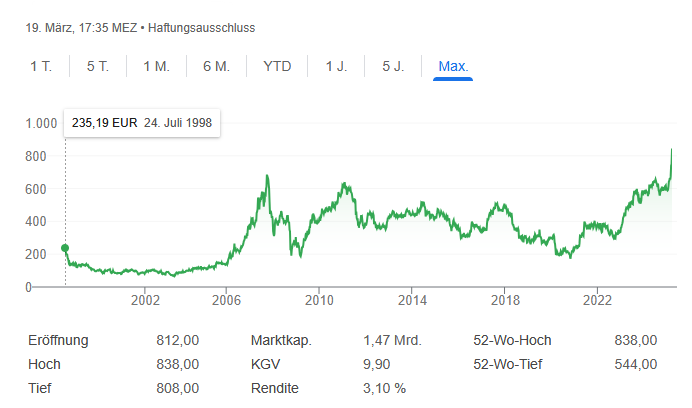692x408 pixels.
Task: Click the 1.000 value on y-axis
Action: point(43,124)
